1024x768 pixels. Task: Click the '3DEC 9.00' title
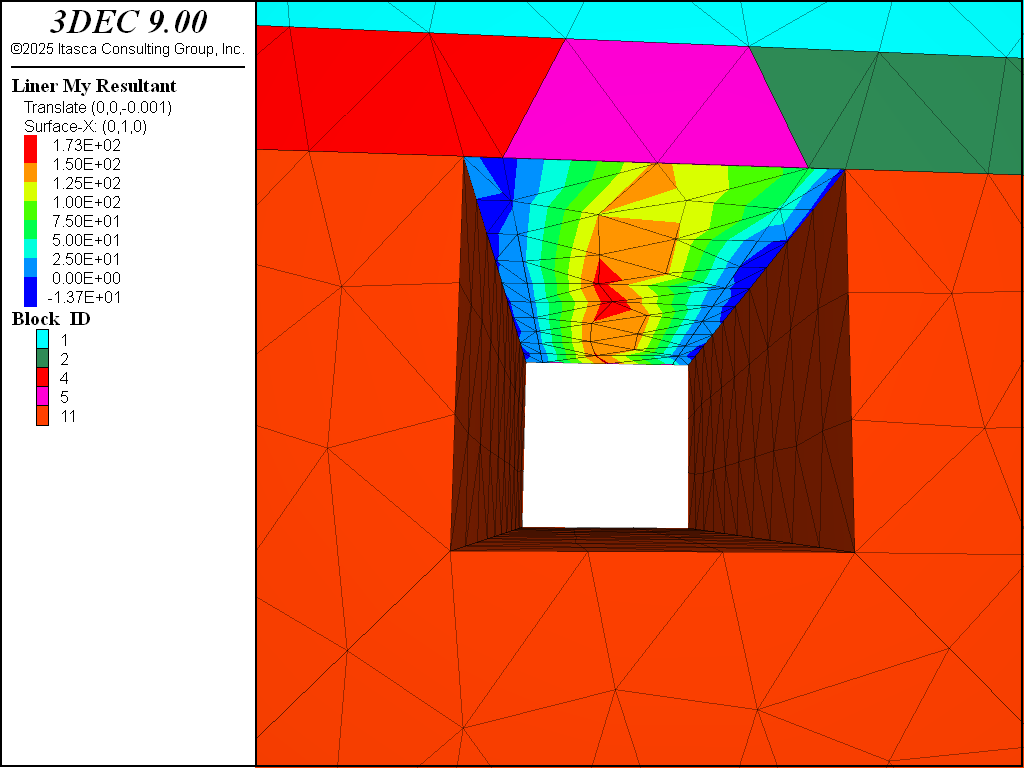point(128,22)
